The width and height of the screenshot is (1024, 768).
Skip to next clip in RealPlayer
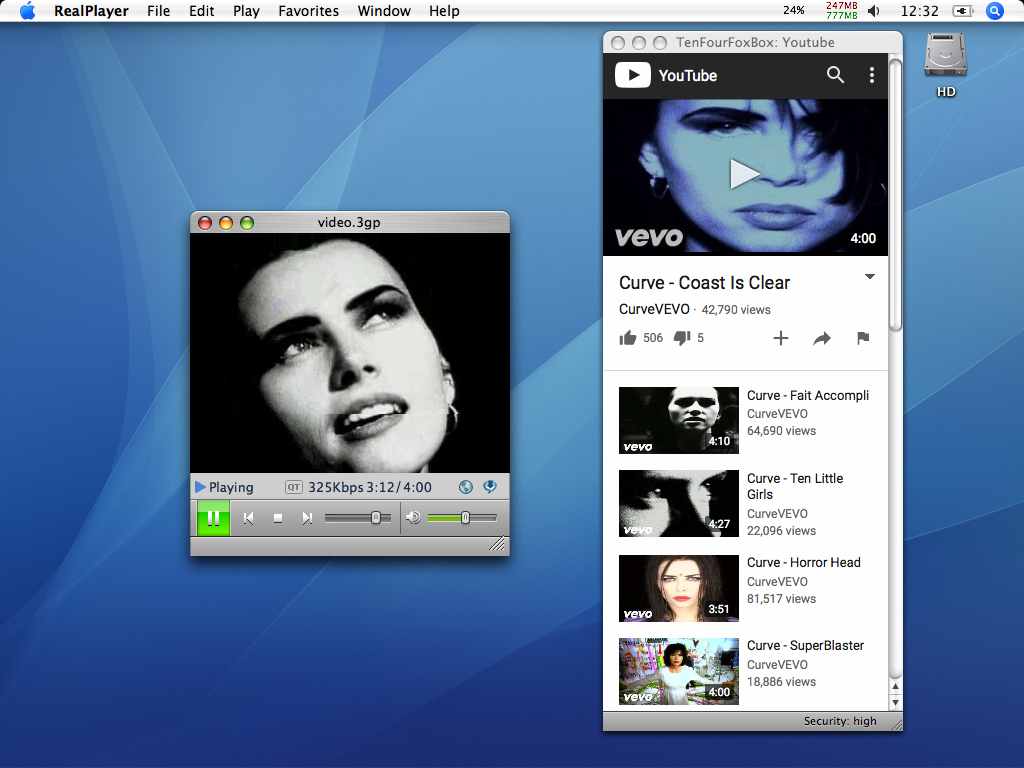tap(307, 519)
